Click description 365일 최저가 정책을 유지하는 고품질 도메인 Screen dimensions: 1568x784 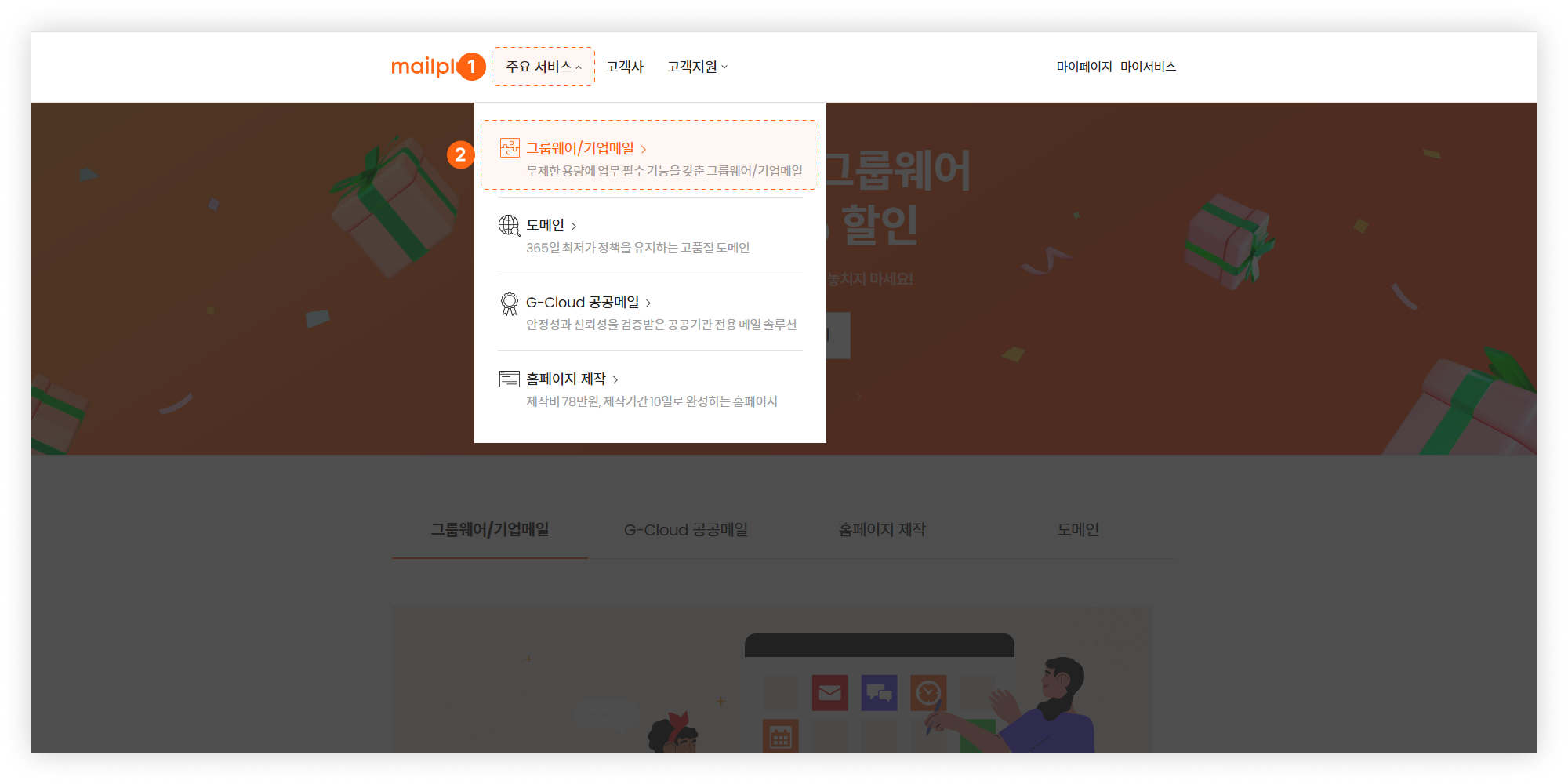click(x=637, y=248)
